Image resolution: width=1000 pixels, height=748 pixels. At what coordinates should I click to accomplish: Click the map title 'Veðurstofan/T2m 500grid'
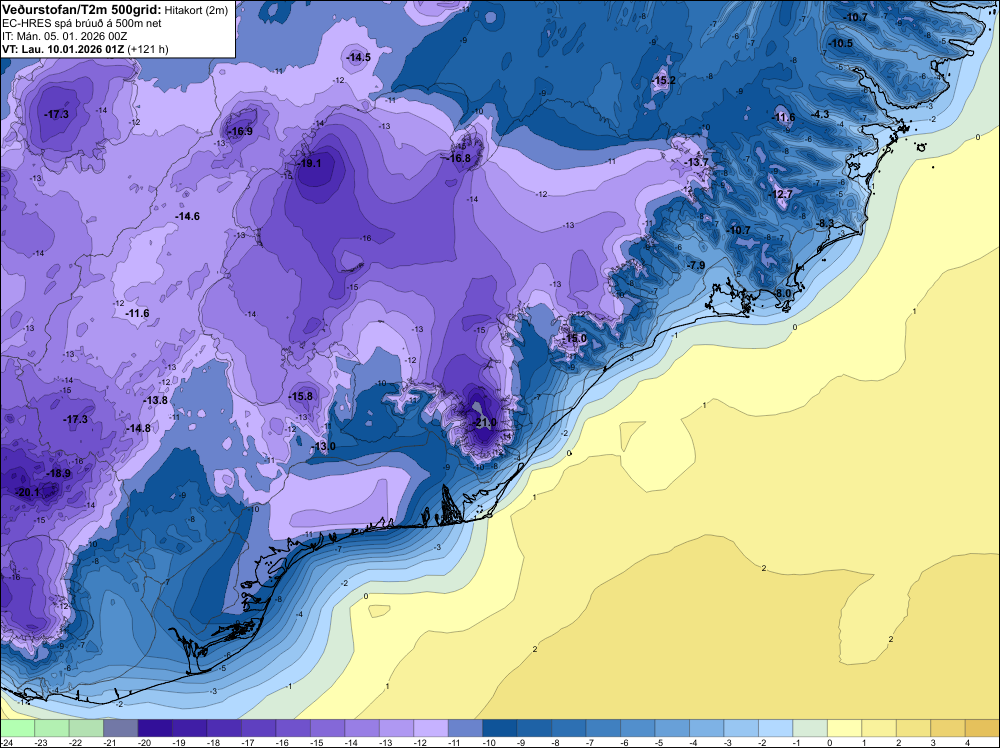pos(82,10)
